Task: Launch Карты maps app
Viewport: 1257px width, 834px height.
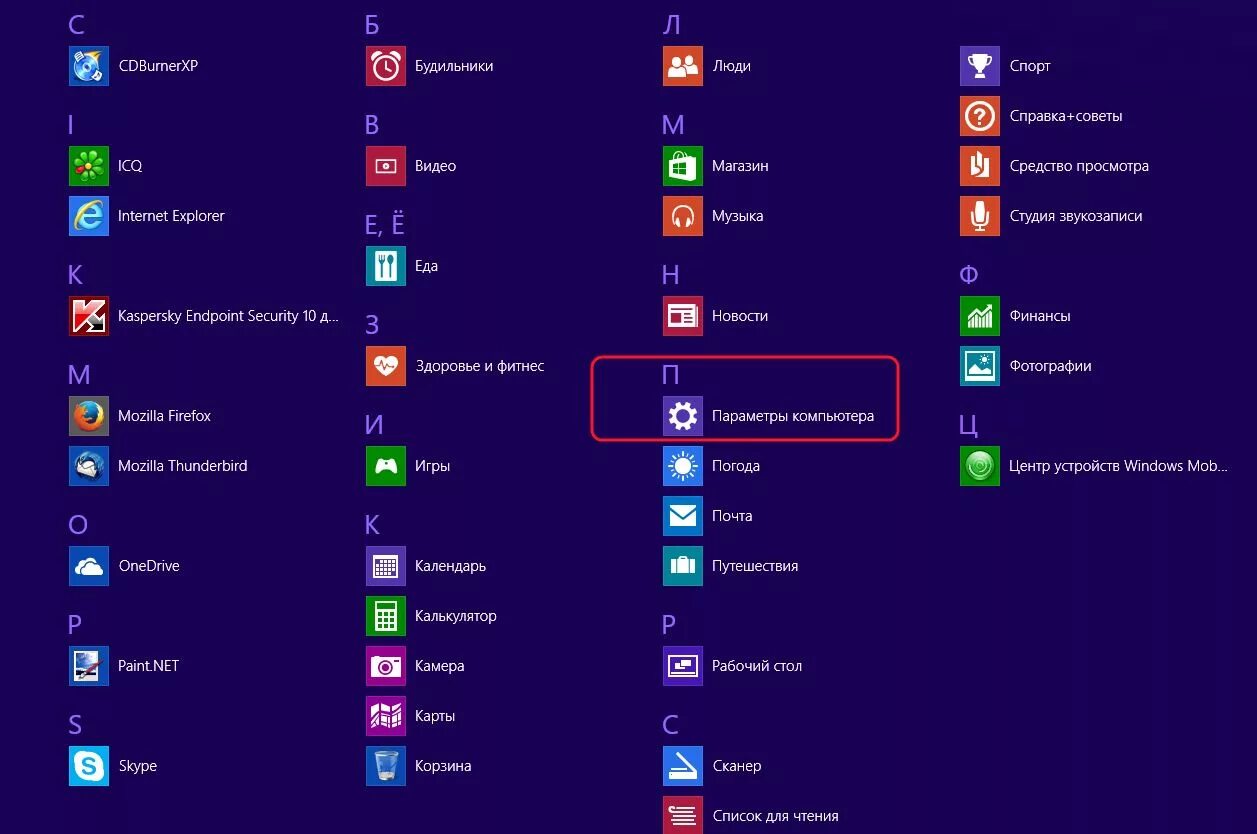Action: [386, 716]
